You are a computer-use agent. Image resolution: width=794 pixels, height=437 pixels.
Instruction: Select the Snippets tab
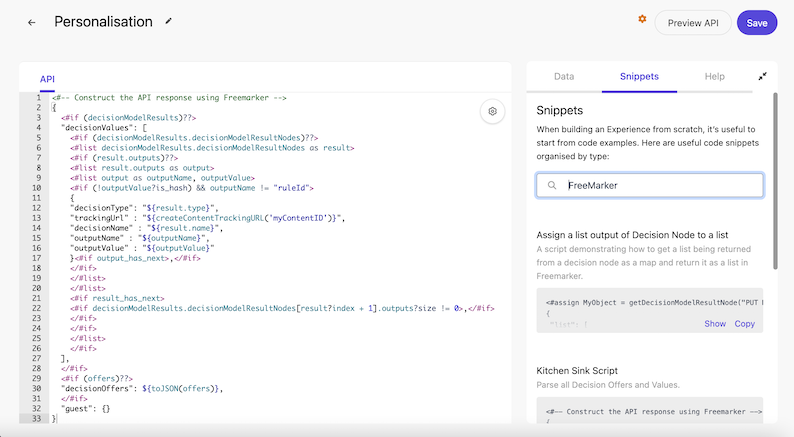[x=639, y=76]
